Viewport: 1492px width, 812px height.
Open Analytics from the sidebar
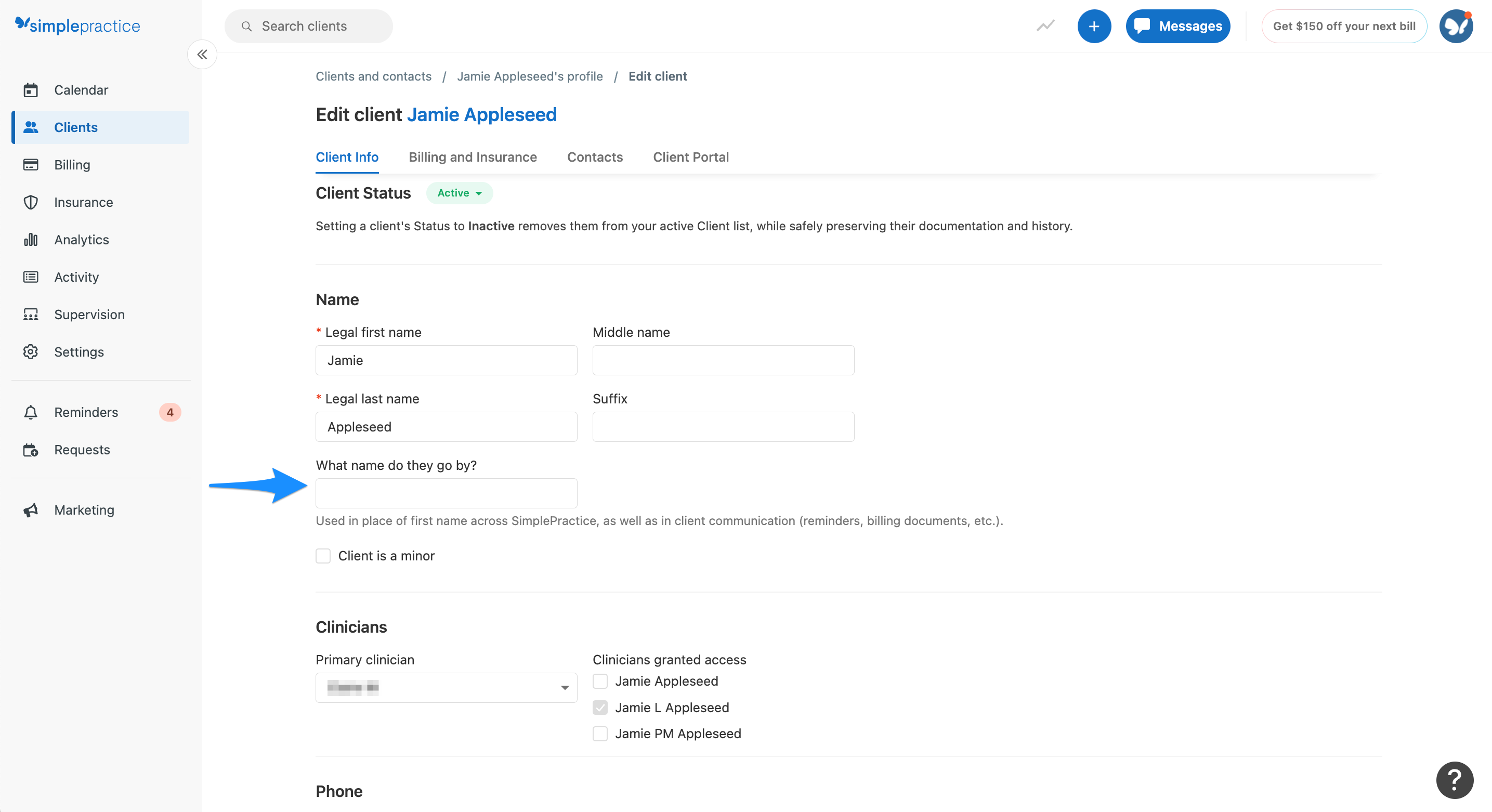[81, 239]
